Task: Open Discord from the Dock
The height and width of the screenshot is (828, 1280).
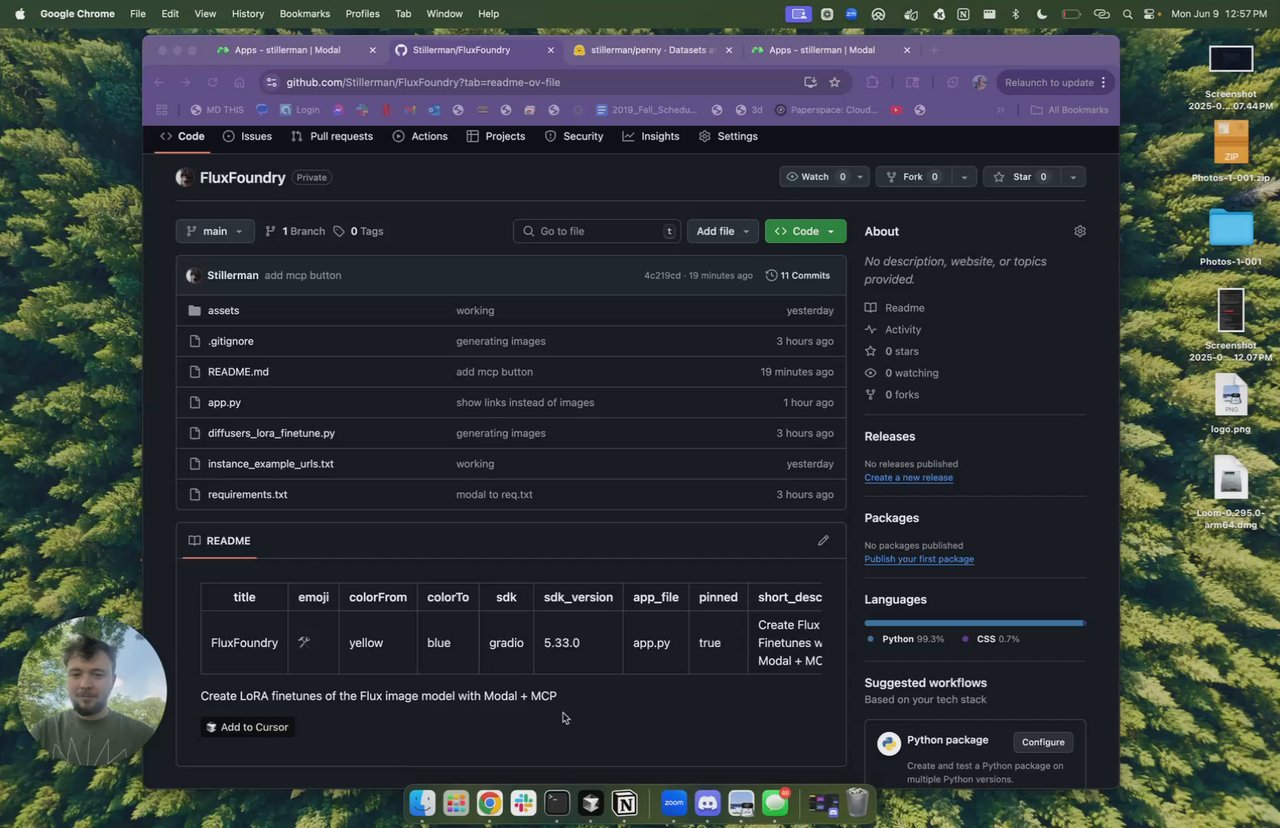Action: click(x=708, y=802)
